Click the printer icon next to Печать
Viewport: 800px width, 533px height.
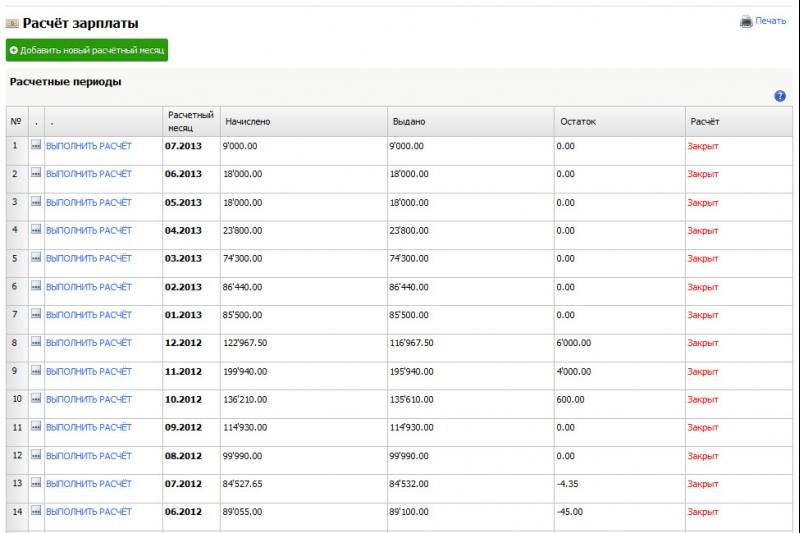click(746, 21)
